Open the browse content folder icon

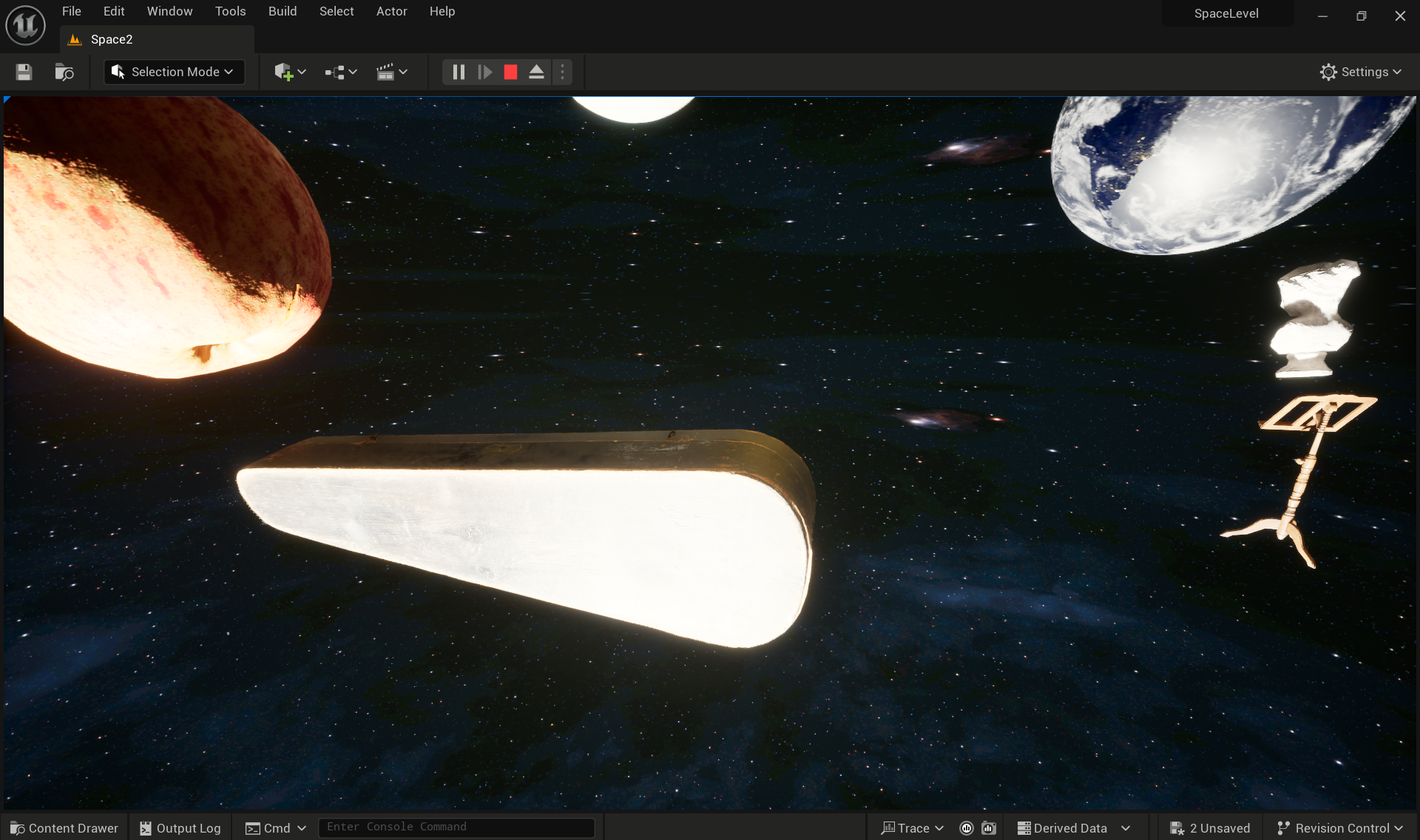64,72
